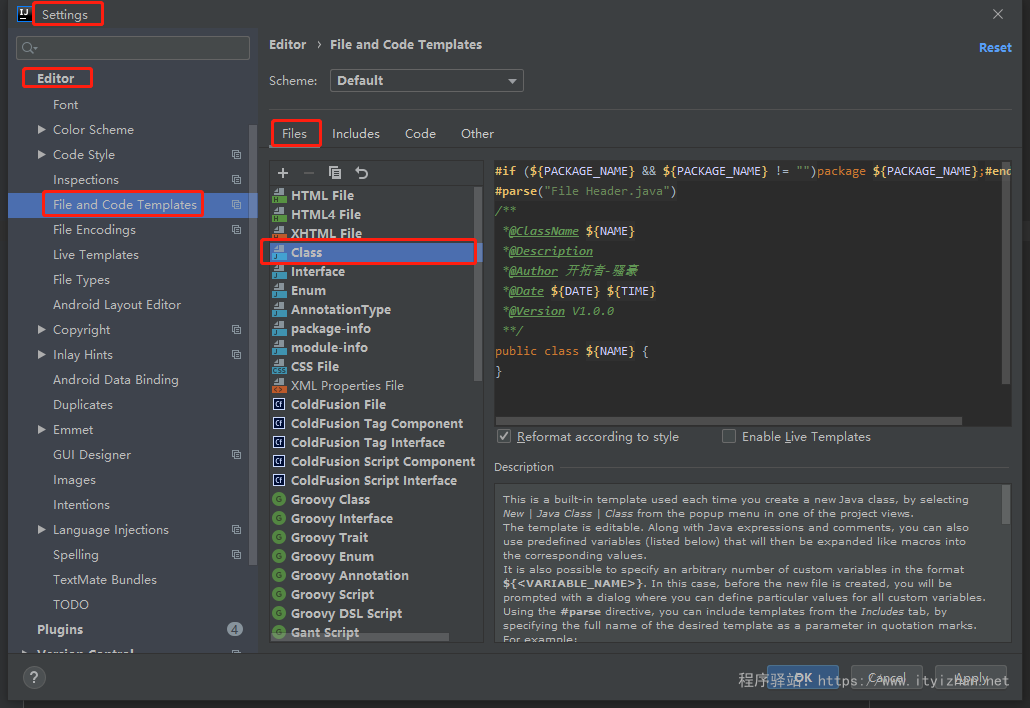Click the Plugins update count badge

click(235, 629)
